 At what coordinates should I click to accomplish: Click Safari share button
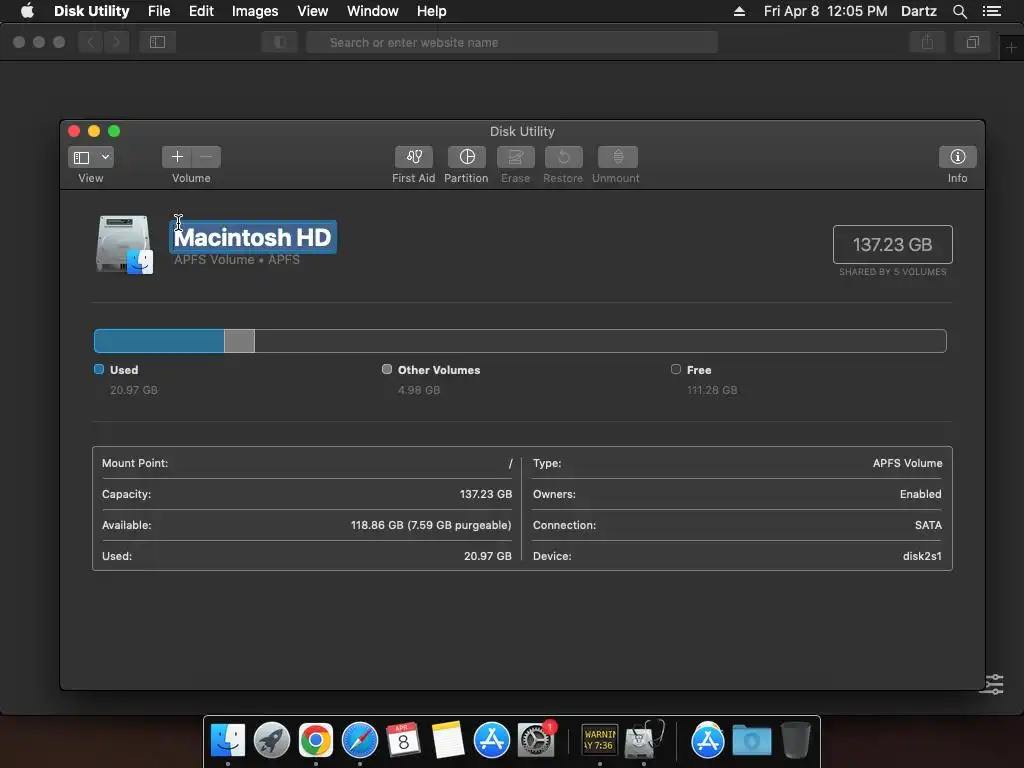[927, 42]
